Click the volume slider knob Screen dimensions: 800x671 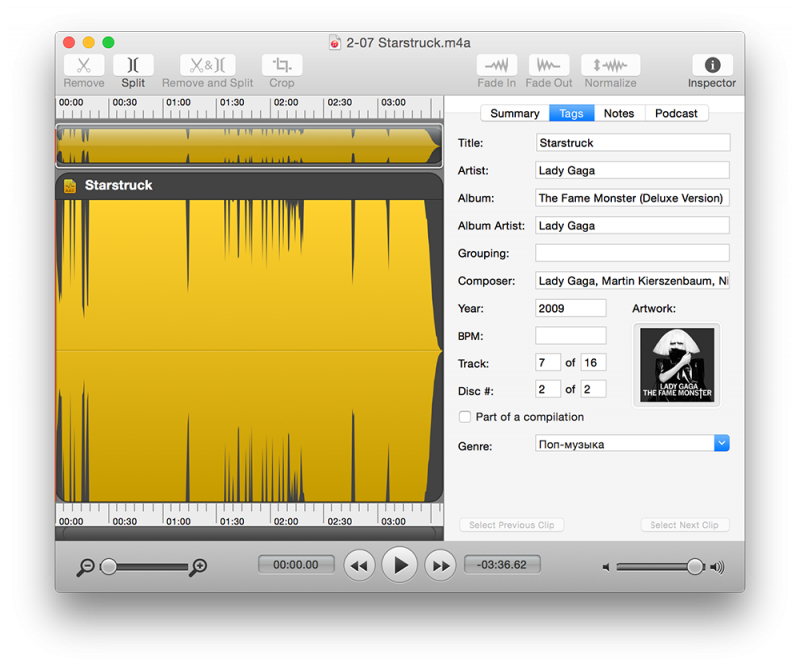click(695, 567)
